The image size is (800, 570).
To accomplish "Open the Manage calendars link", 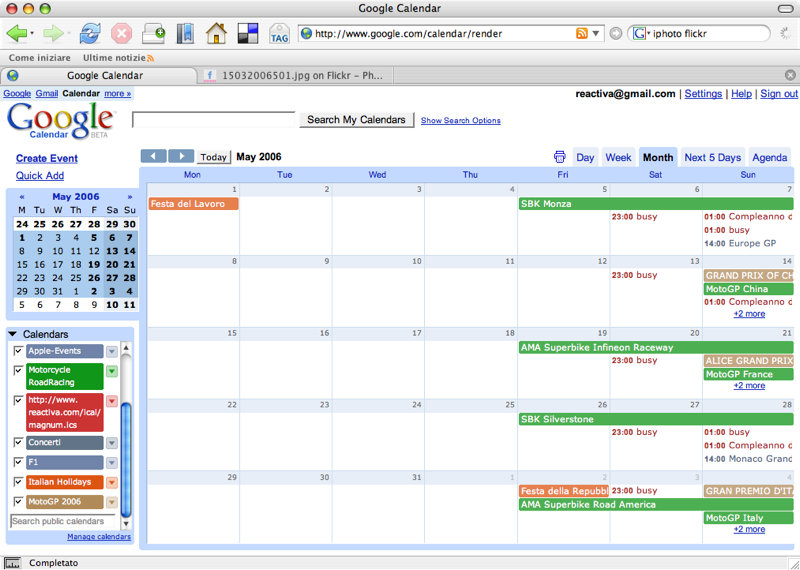I will [99, 536].
